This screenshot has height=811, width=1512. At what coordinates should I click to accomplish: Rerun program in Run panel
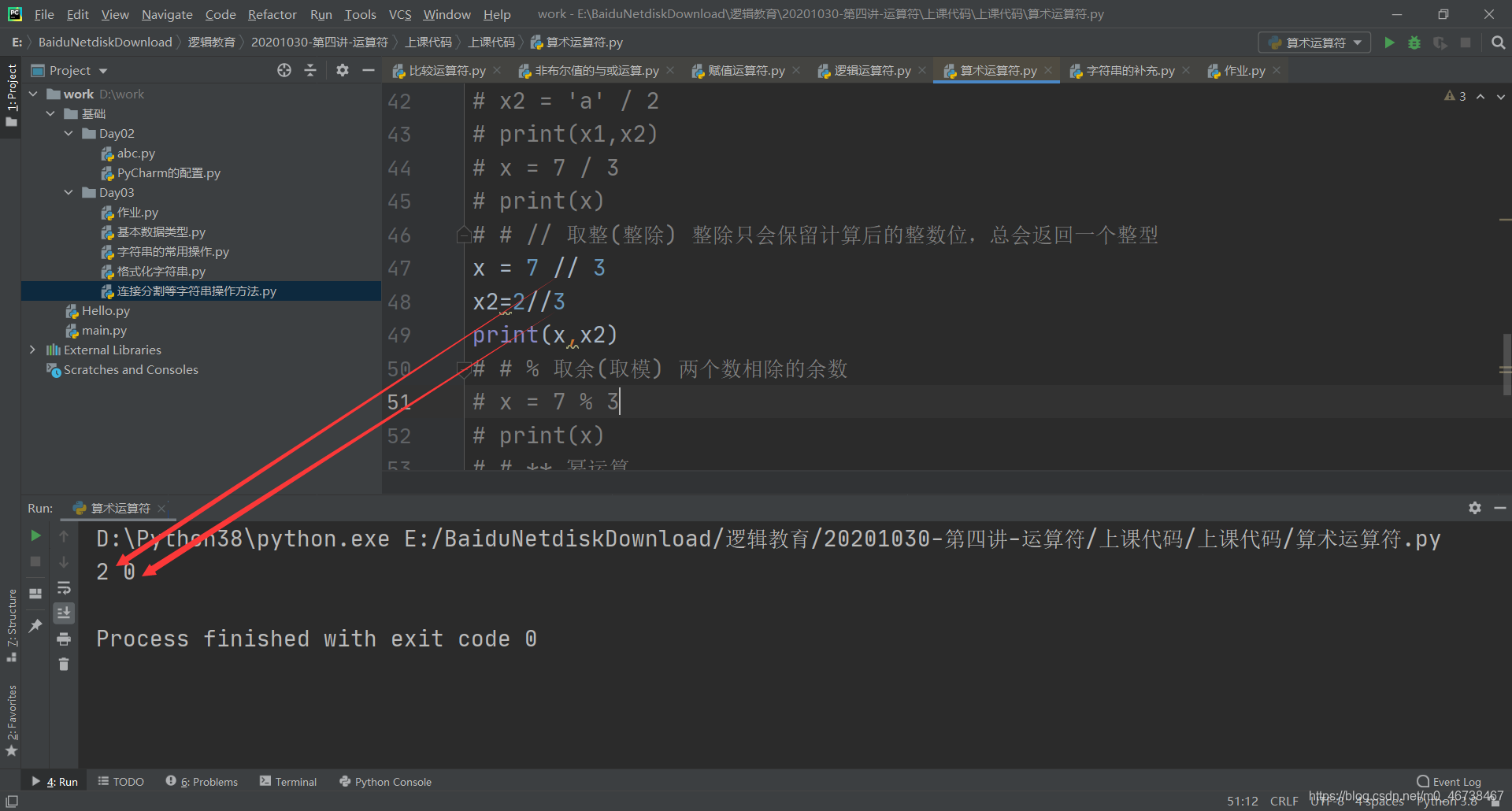tap(35, 535)
